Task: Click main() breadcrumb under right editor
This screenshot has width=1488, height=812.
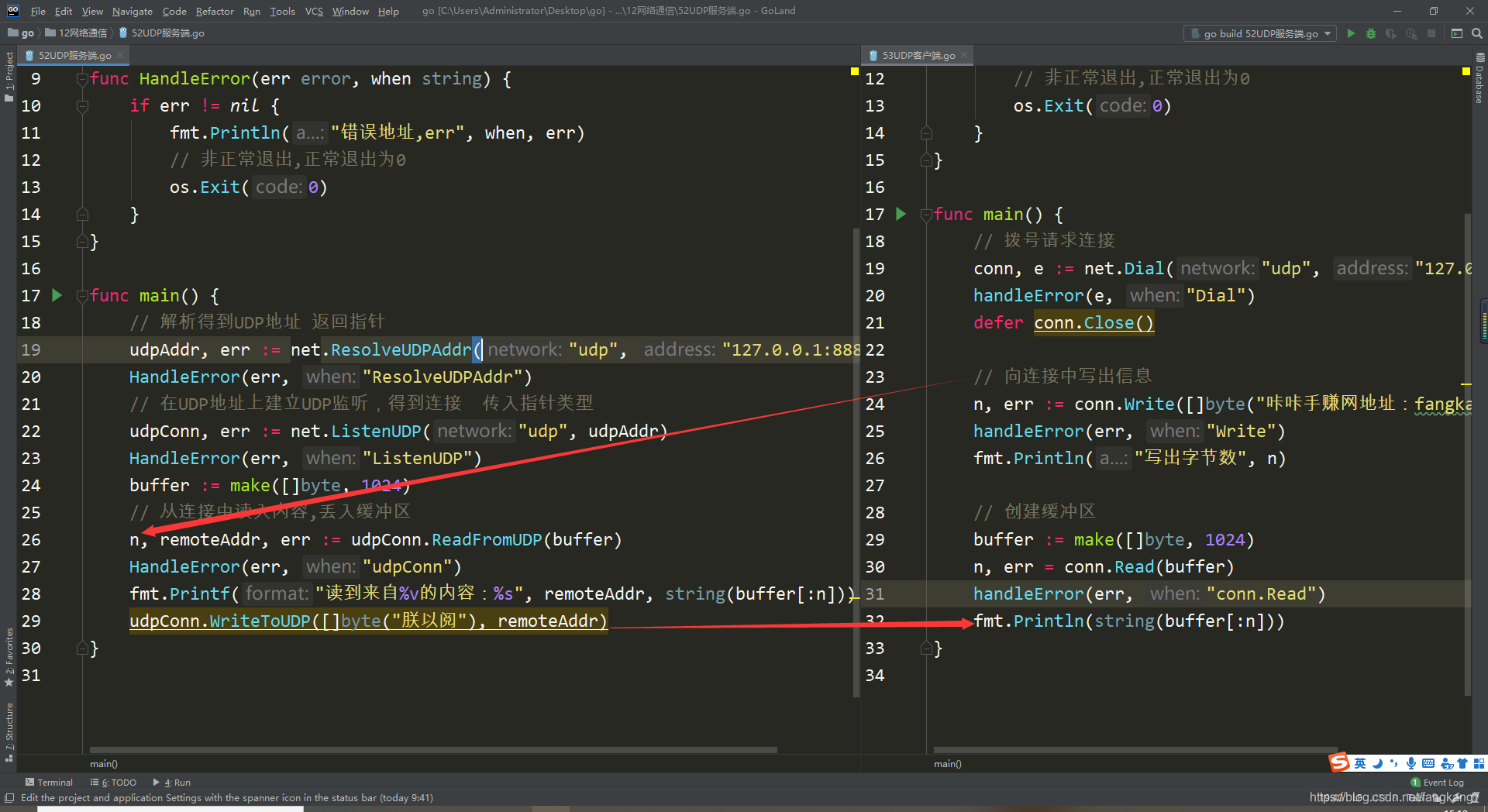Action: click(948, 764)
